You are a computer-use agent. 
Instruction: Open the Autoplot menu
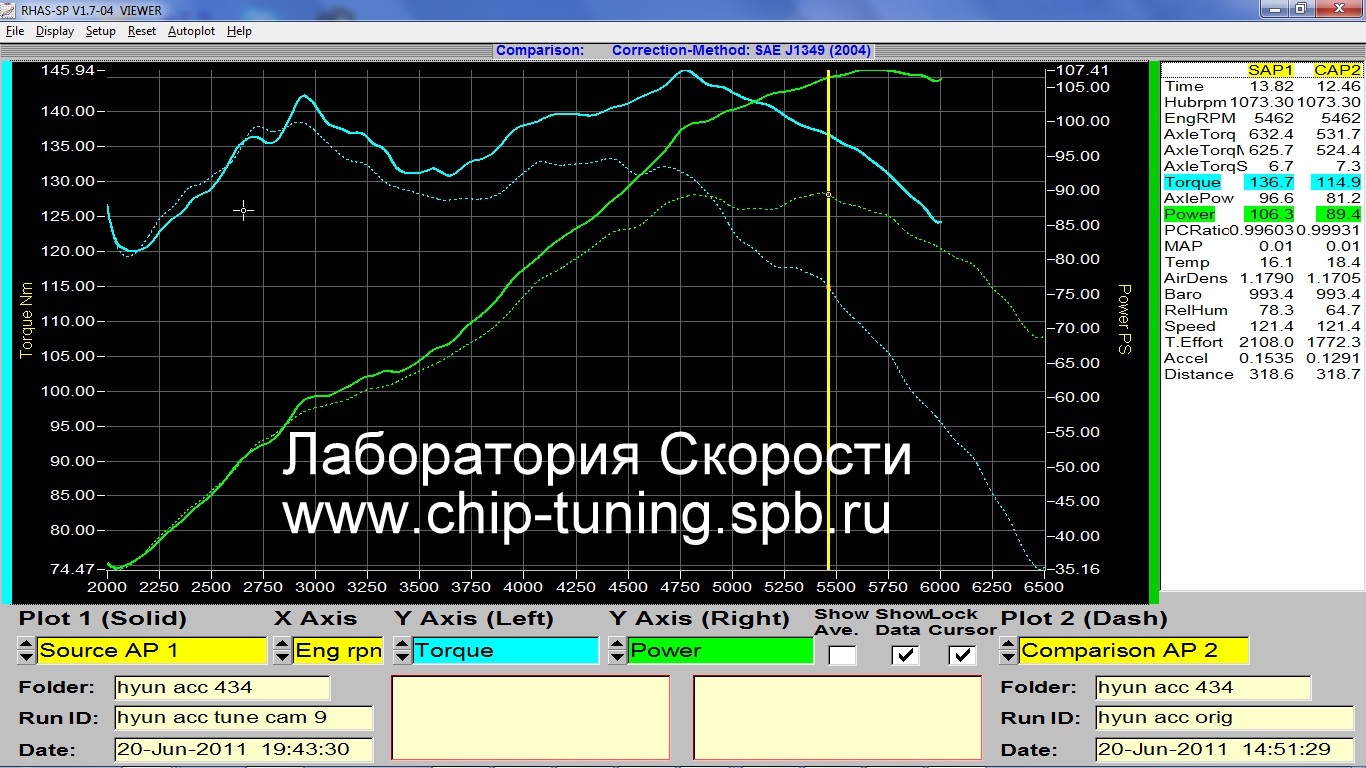191,31
